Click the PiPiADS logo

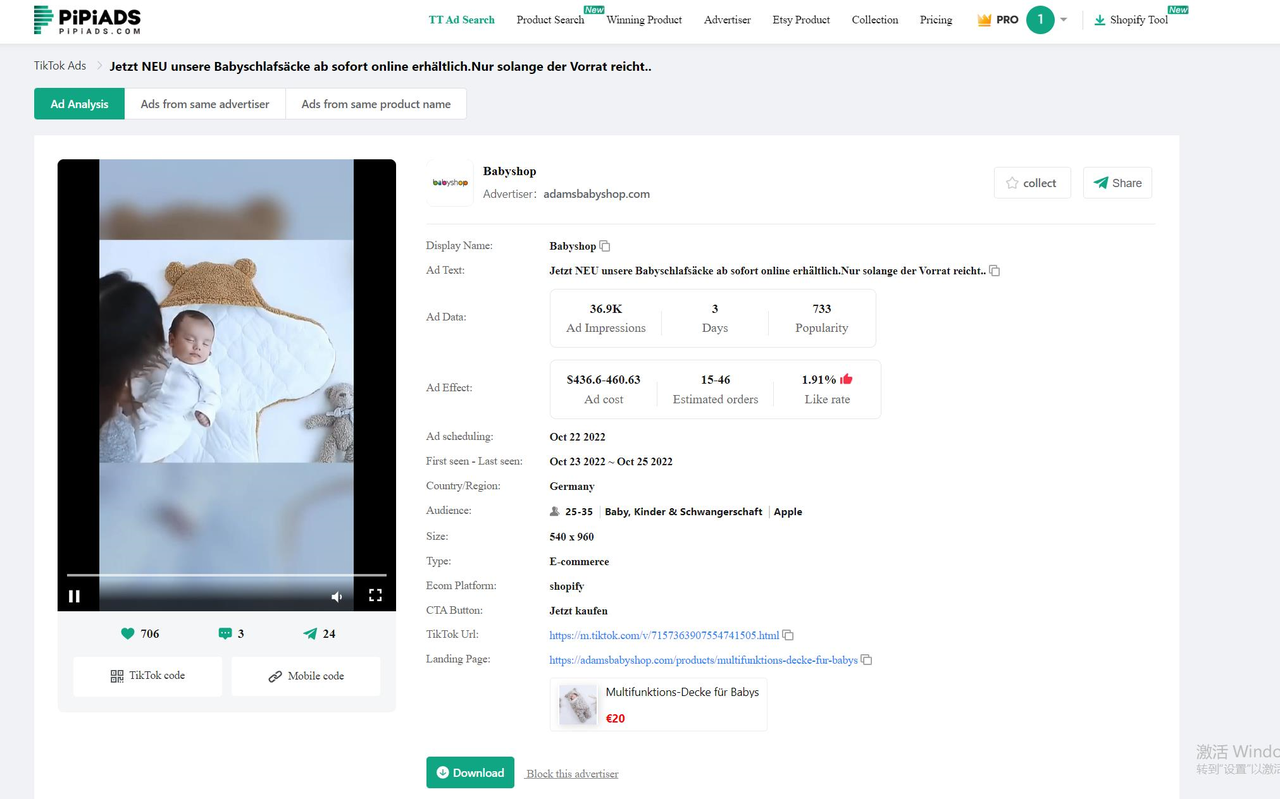[87, 20]
